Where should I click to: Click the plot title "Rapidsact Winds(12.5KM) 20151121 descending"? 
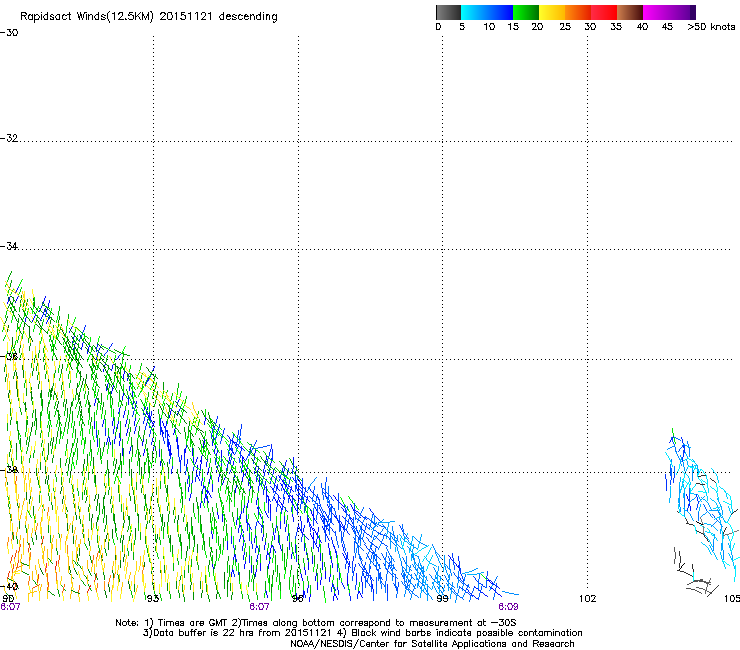[149, 17]
